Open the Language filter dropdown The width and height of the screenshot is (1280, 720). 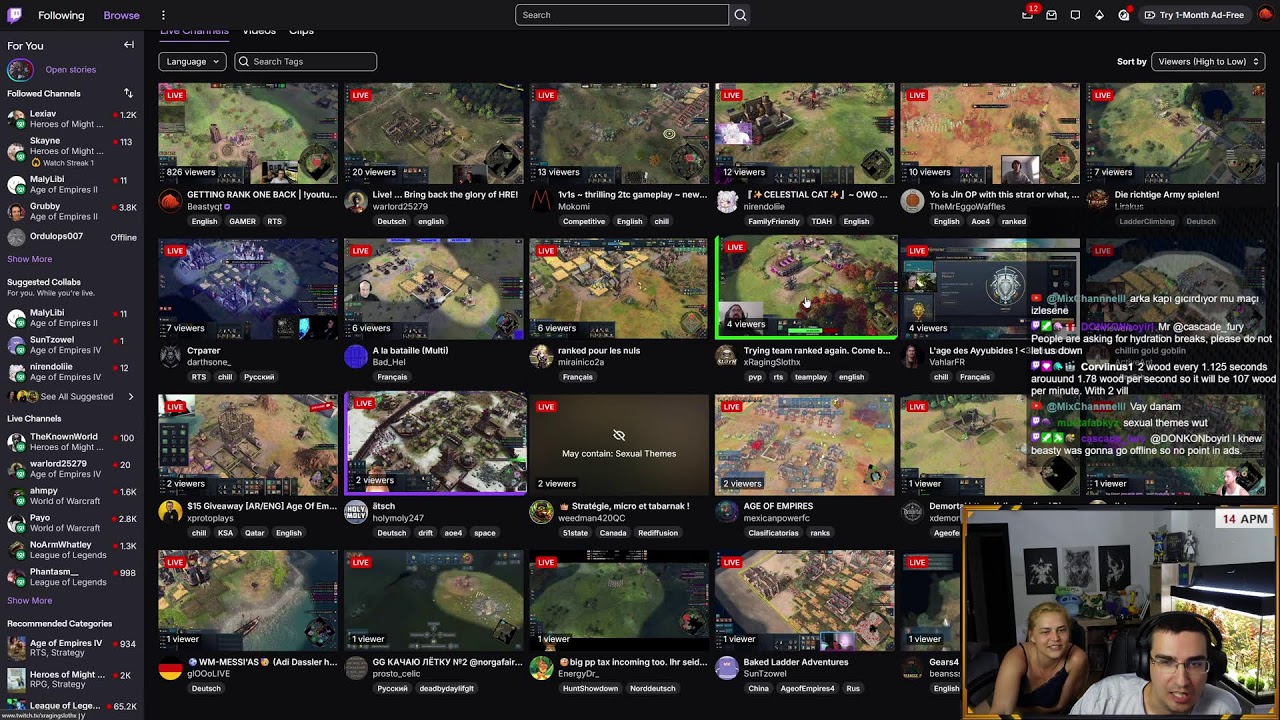point(192,61)
